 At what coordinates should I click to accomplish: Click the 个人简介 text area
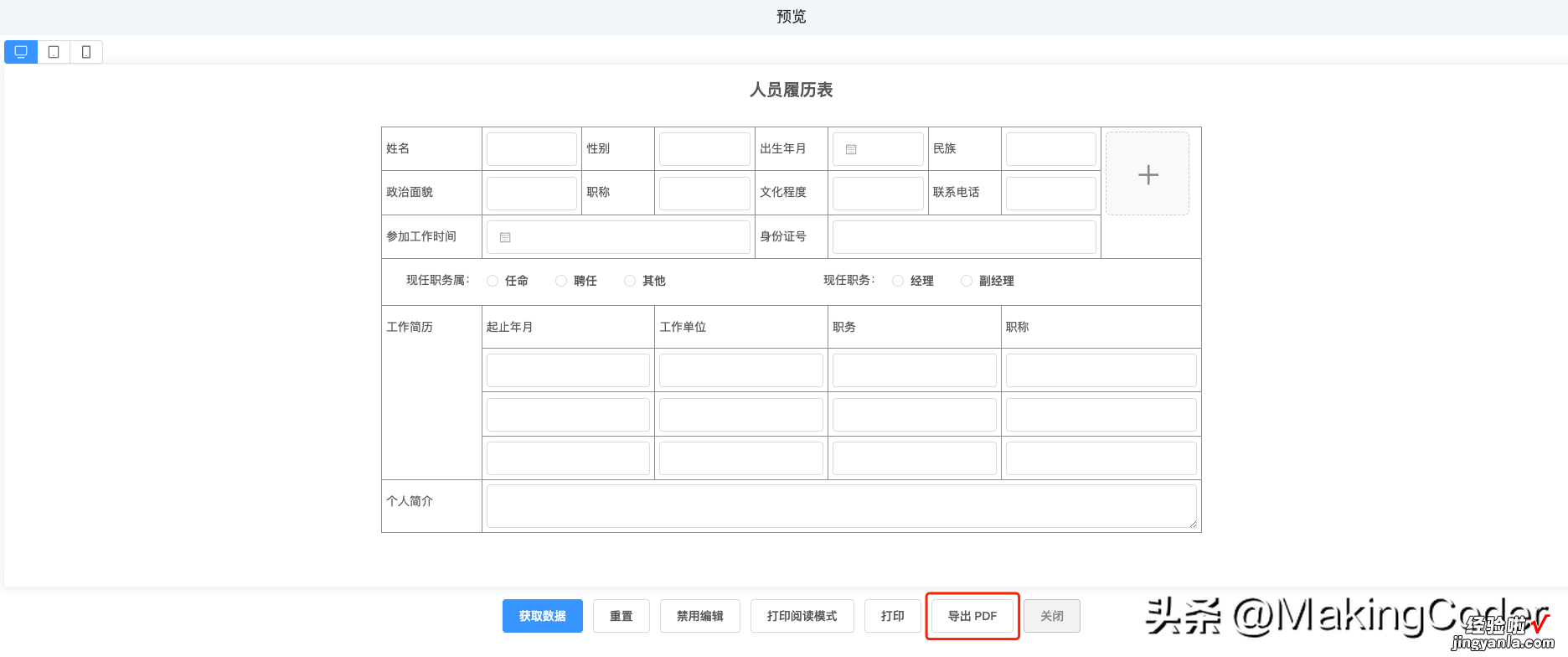pos(842,506)
